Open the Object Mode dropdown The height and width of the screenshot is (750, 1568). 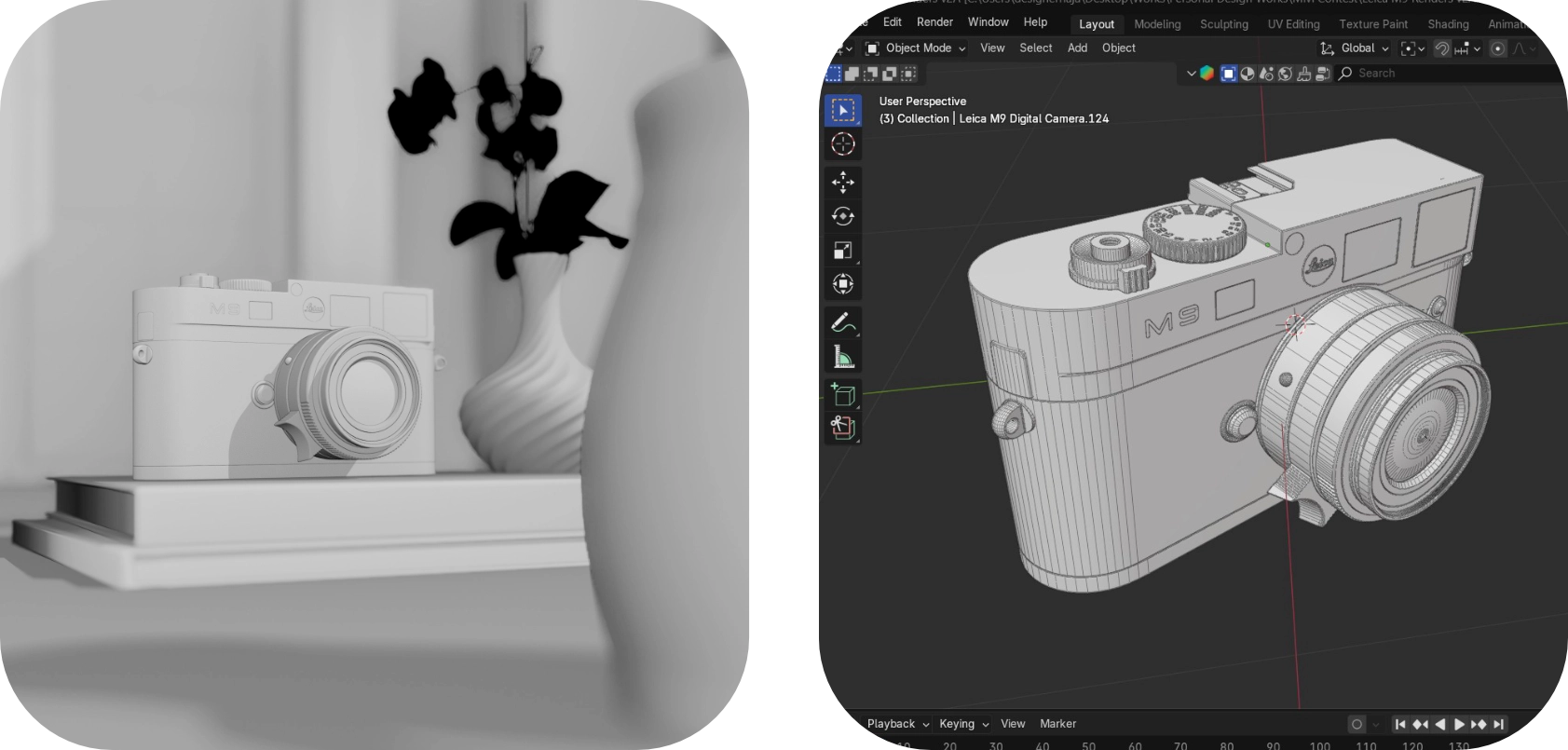(916, 48)
